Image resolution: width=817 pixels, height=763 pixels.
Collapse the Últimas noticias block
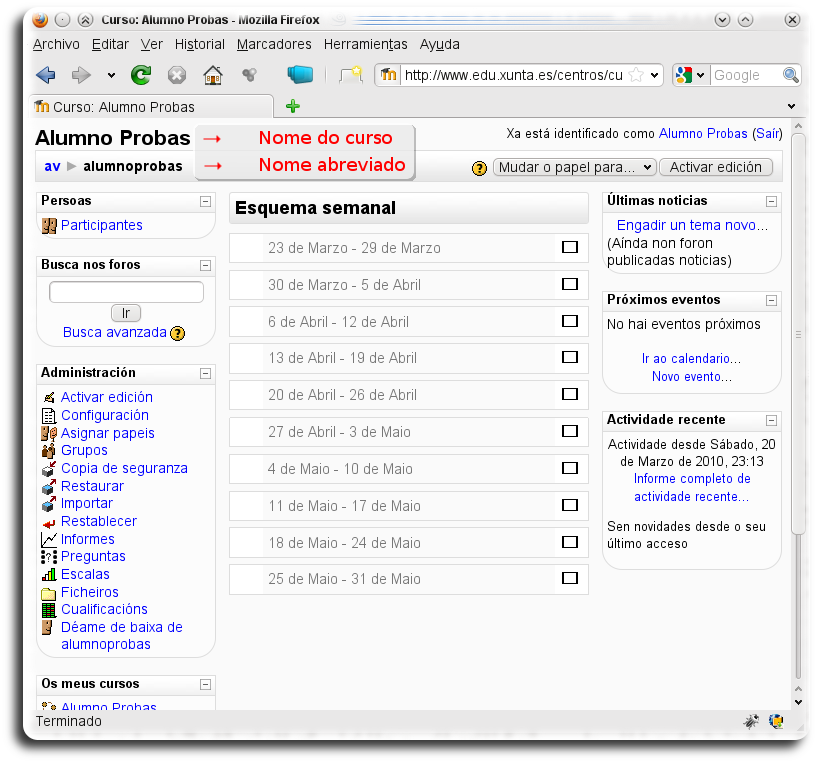click(771, 201)
